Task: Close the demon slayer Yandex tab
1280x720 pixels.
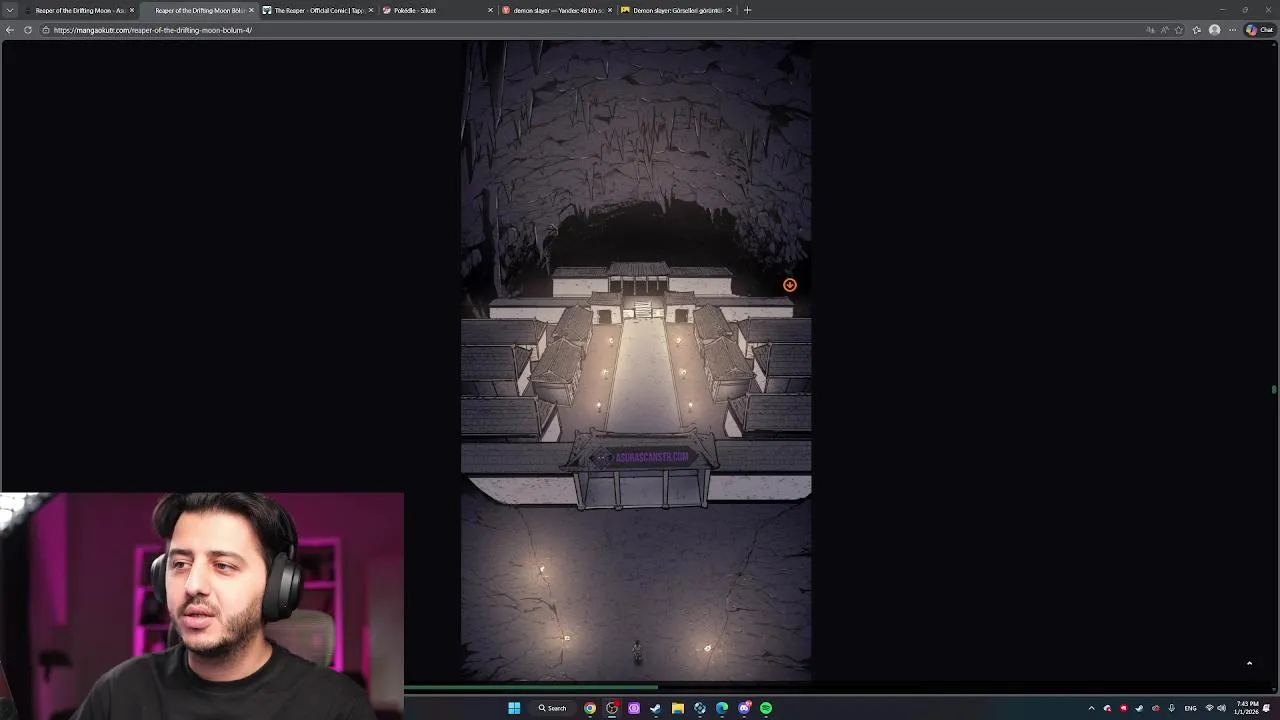Action: (610, 10)
